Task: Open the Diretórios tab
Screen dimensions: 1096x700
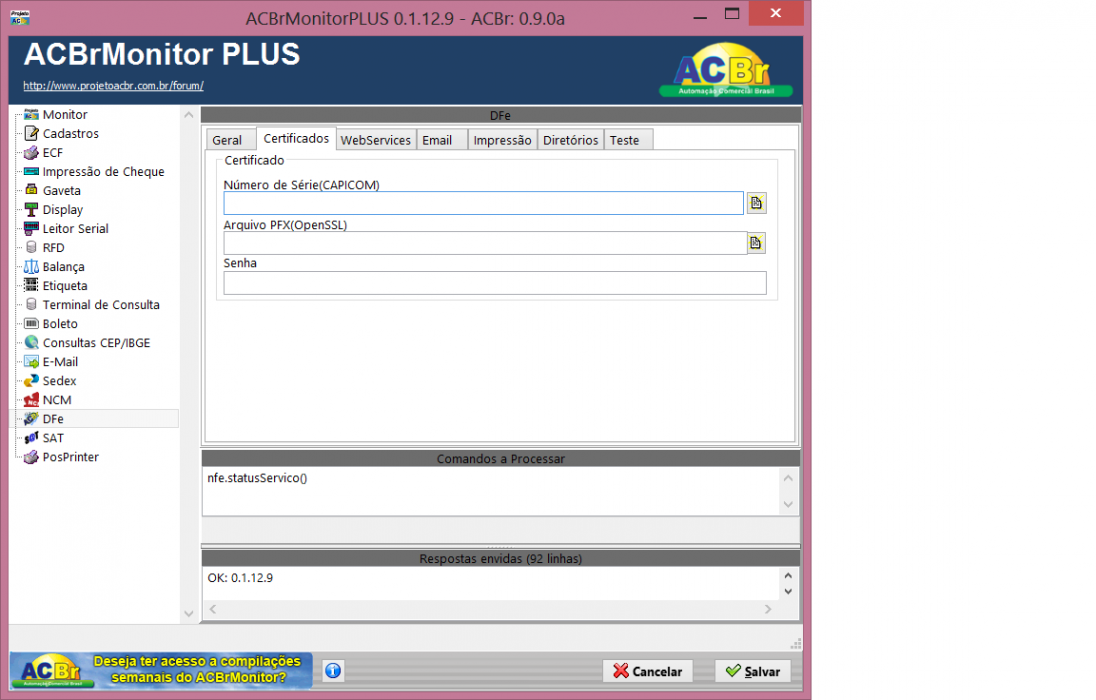Action: [x=570, y=140]
